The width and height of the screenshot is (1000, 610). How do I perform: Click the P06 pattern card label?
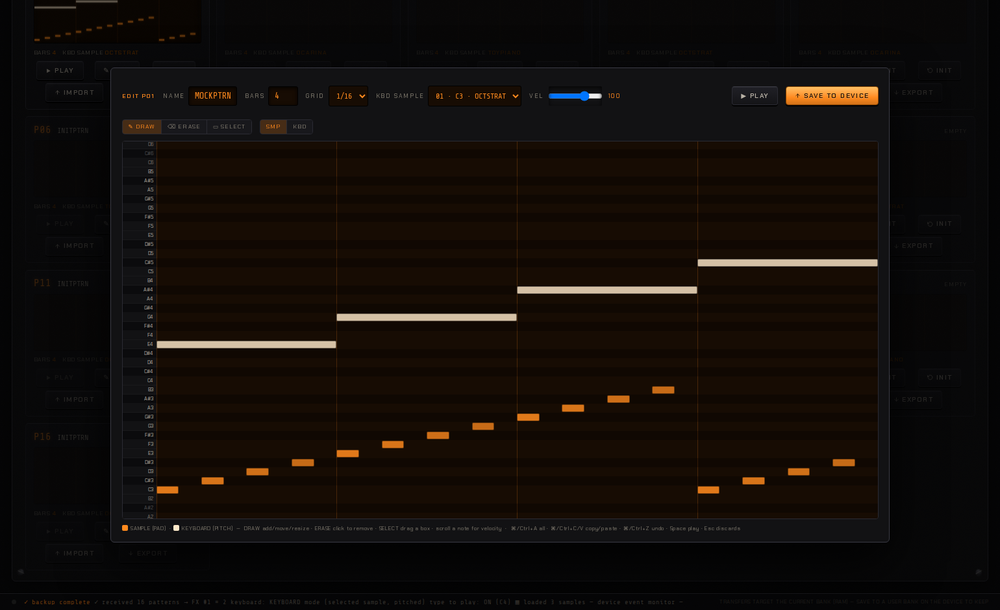pos(42,130)
